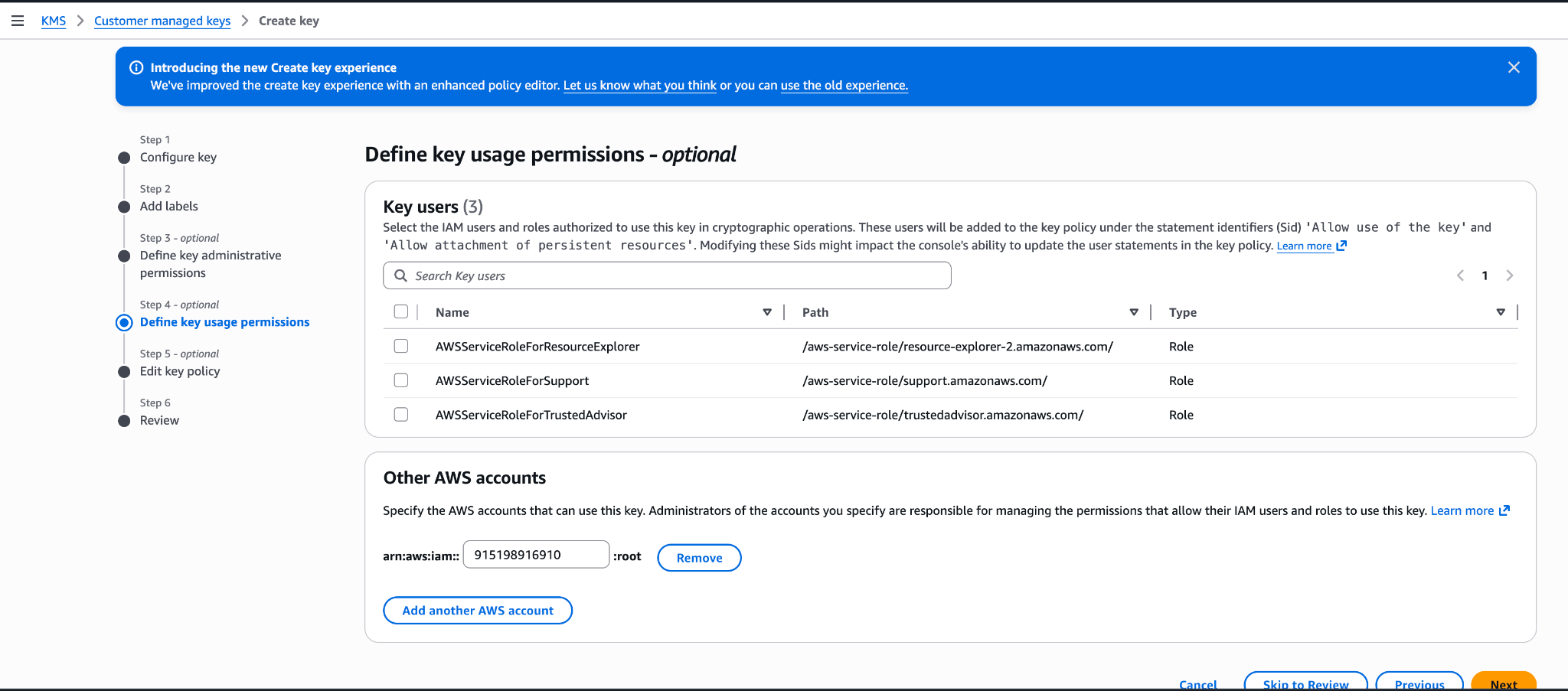This screenshot has height=691, width=1568.
Task: Open external link icon in Other AWS accounts
Action: point(1504,510)
